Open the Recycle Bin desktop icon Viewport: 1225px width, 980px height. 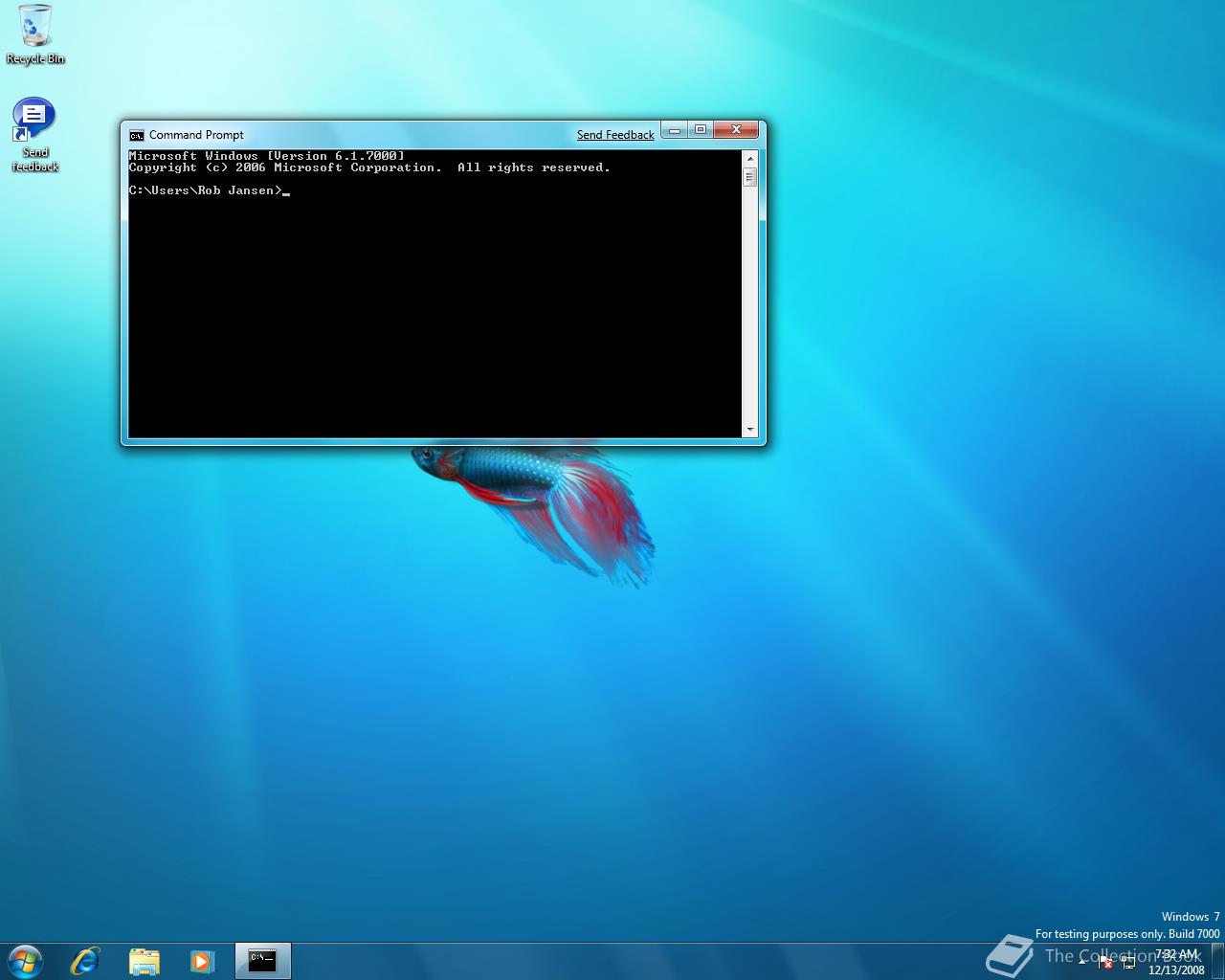pos(35,34)
